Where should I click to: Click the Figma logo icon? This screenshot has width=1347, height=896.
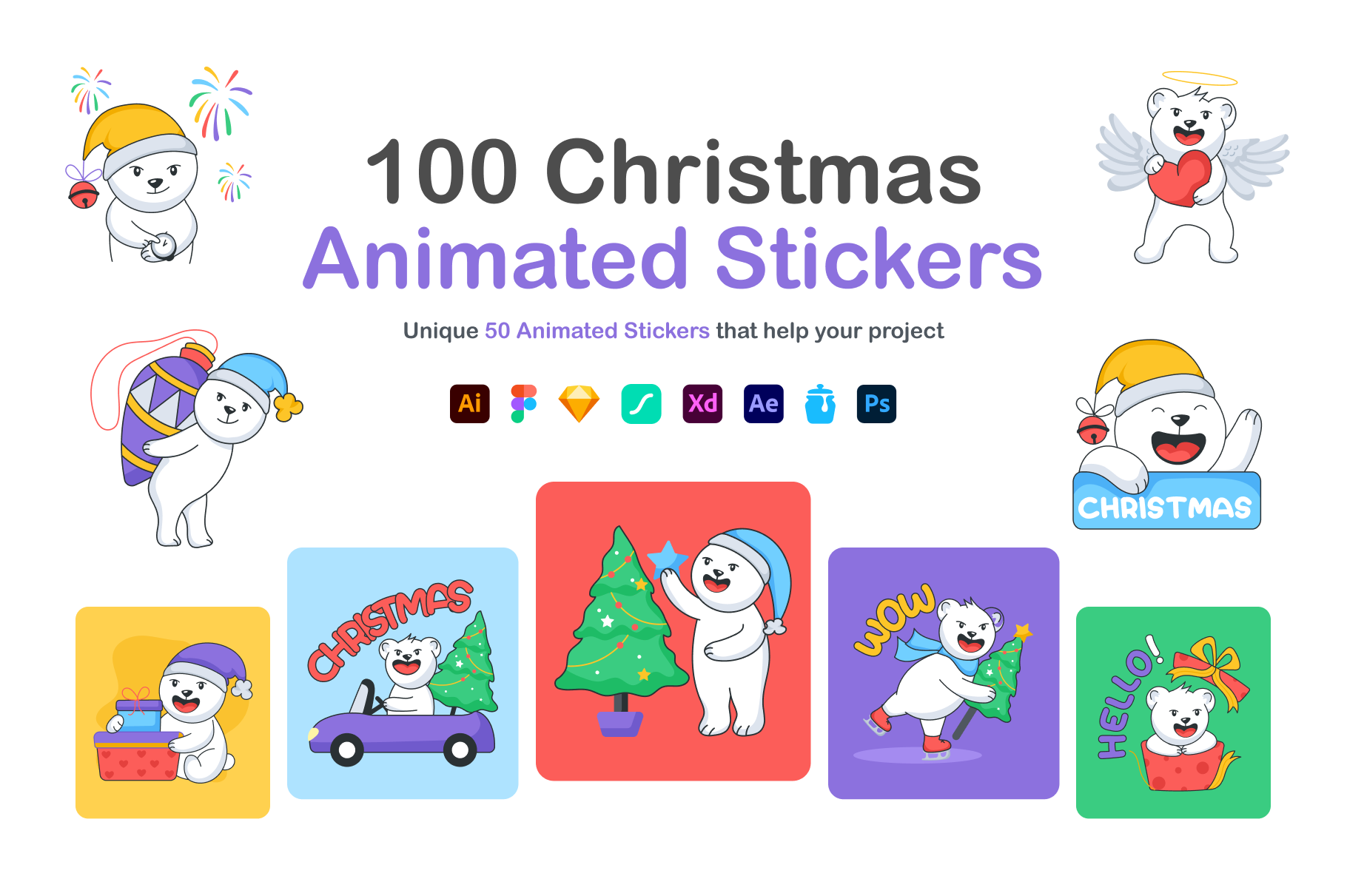pyautogui.click(x=523, y=404)
